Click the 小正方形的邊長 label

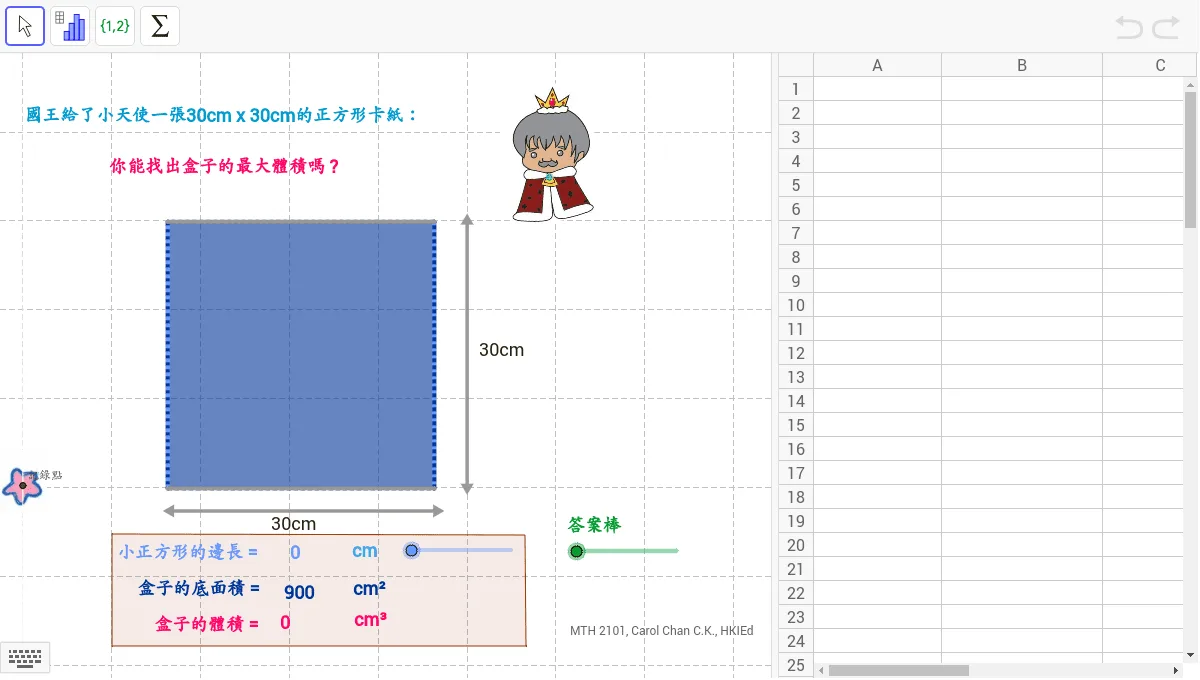[x=188, y=551]
